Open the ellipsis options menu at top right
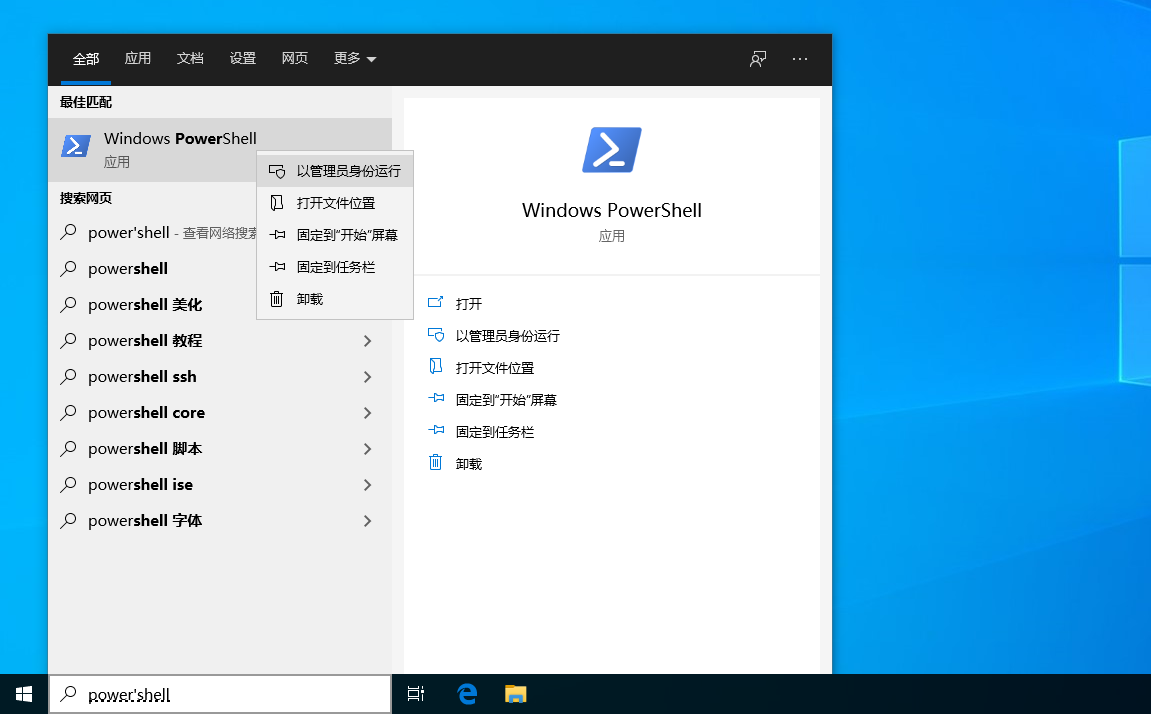This screenshot has height=714, width=1151. pos(800,59)
